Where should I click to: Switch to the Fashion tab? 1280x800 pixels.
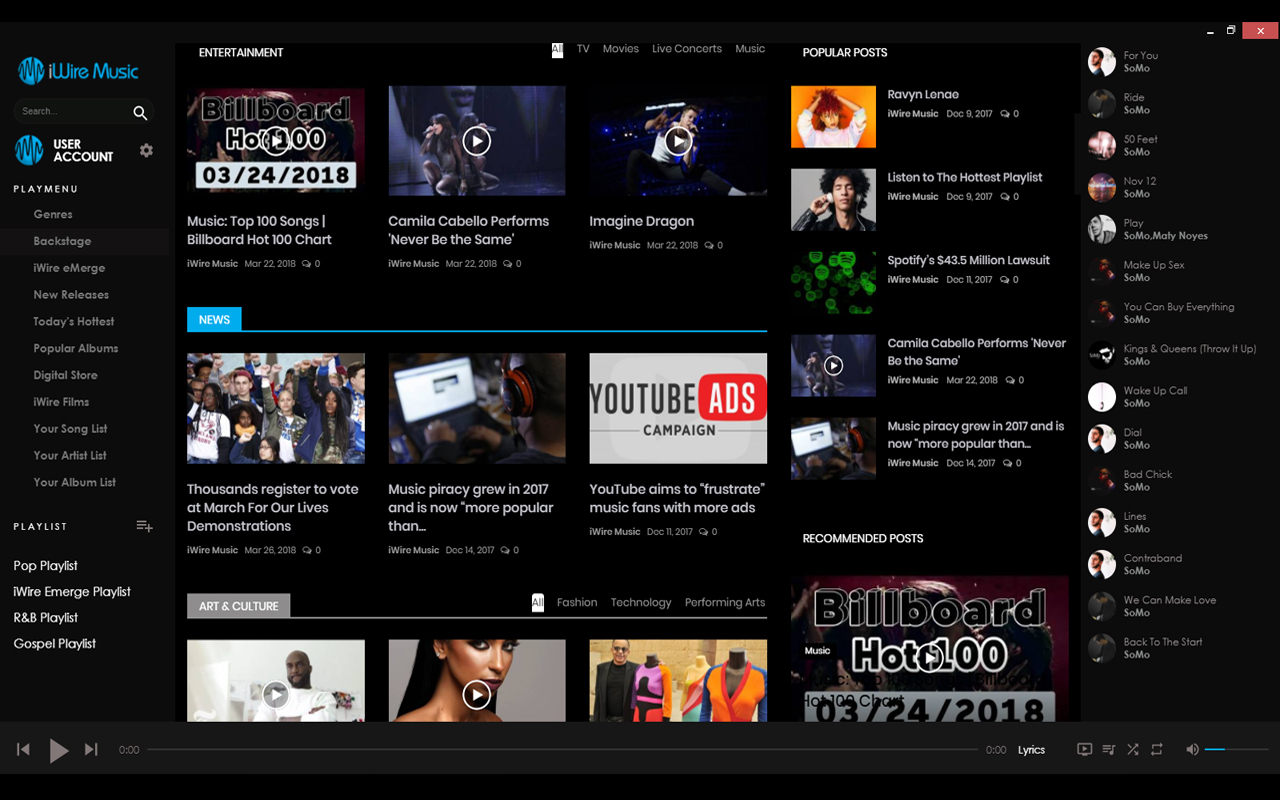[x=577, y=603]
